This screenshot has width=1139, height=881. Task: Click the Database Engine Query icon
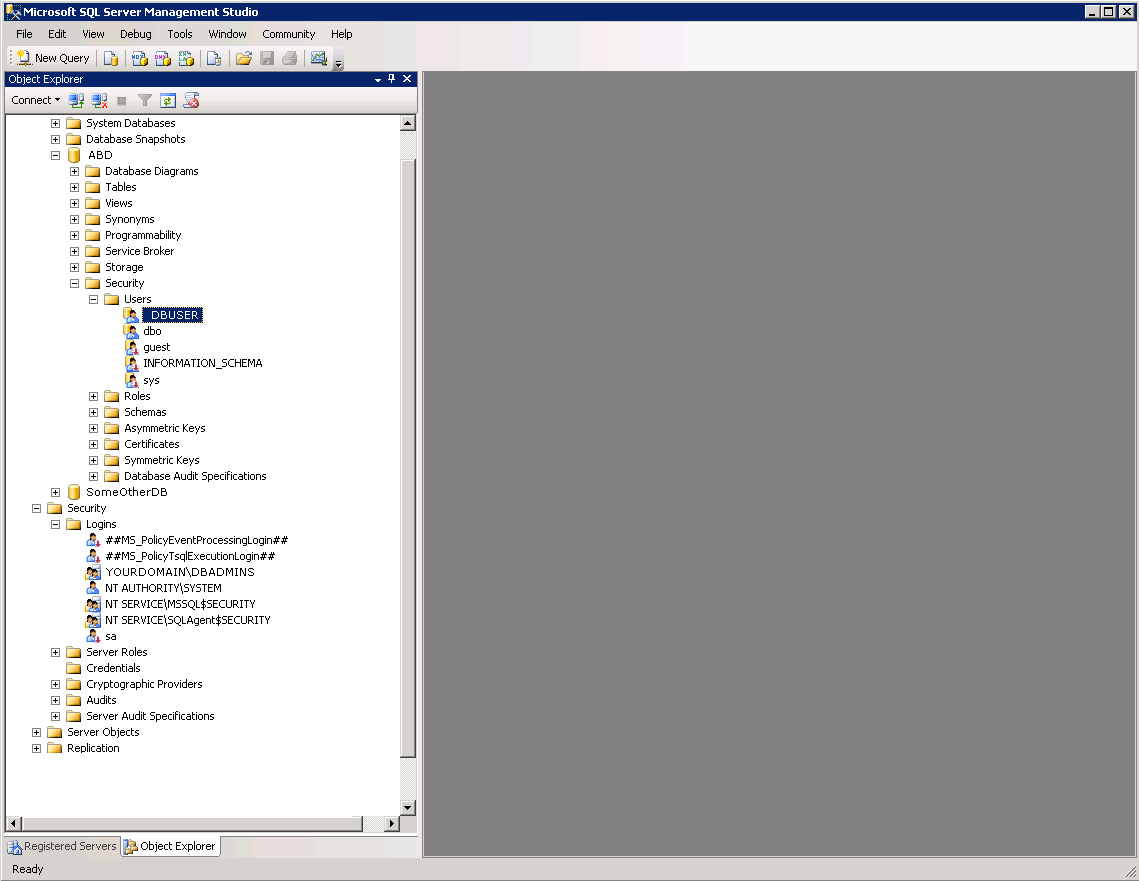[110, 58]
